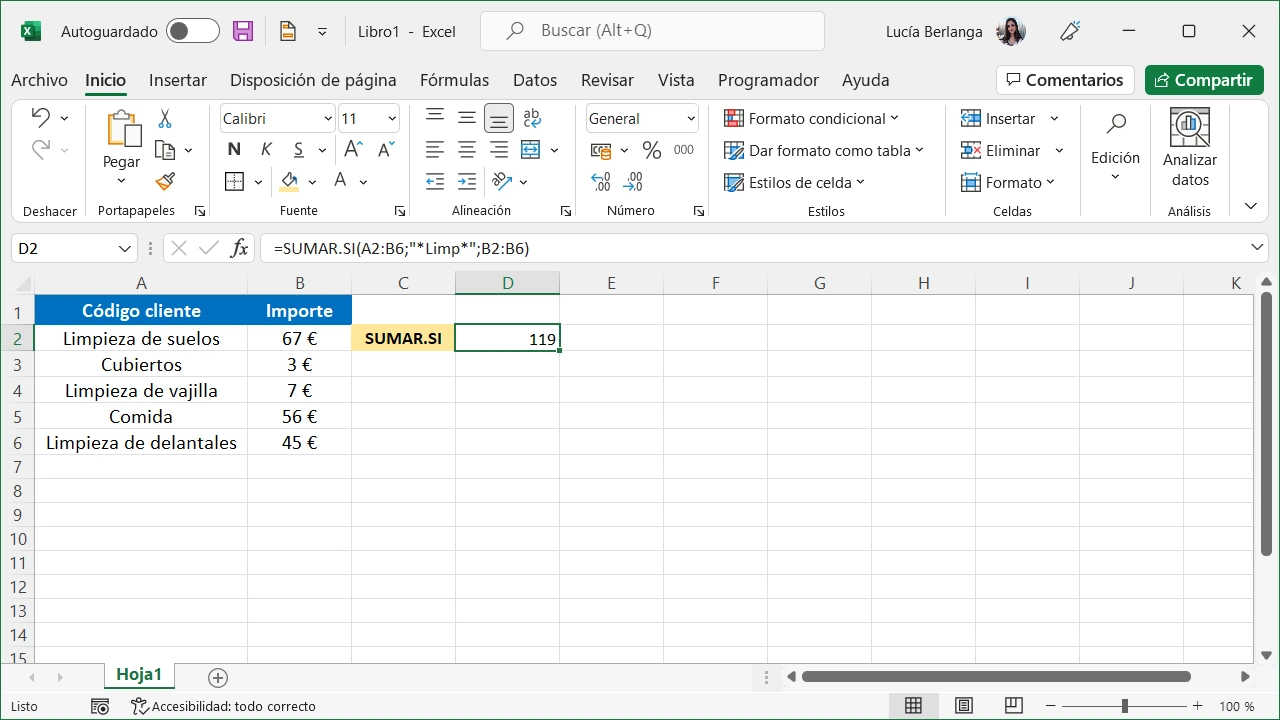Screen dimensions: 1280x720
Task: Open the number format General dropdown
Action: click(x=693, y=118)
